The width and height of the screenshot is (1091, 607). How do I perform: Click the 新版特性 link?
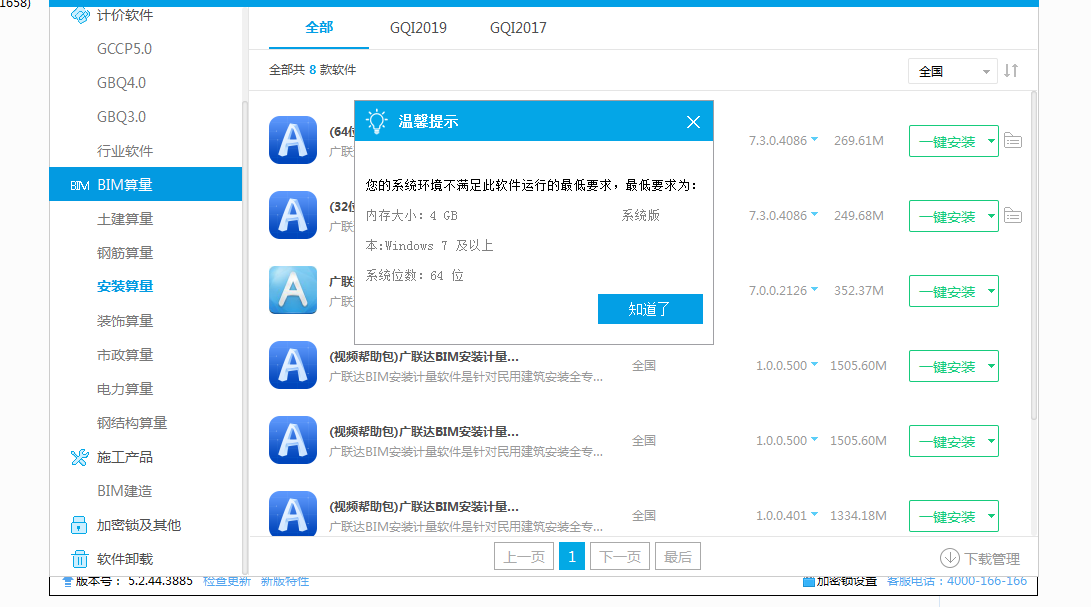click(285, 581)
